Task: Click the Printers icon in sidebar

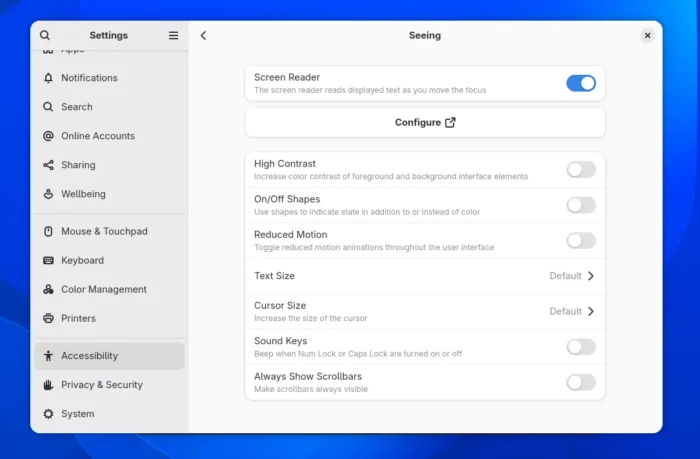Action: pyautogui.click(x=48, y=318)
